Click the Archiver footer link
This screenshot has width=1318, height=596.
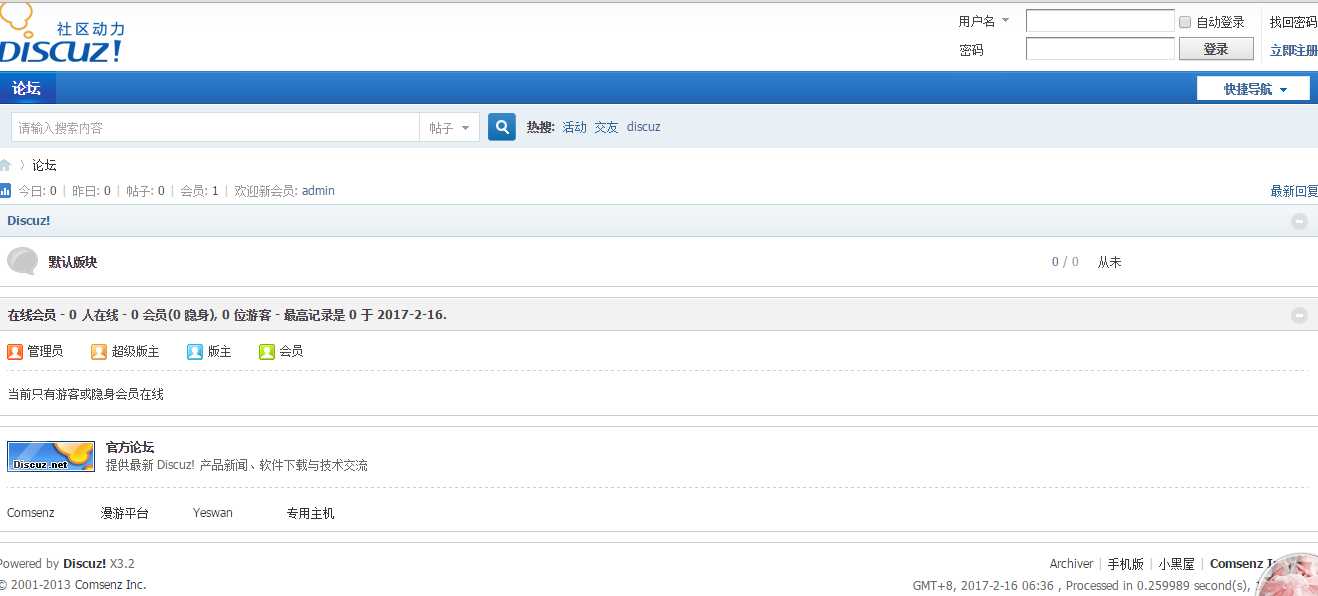[1072, 564]
